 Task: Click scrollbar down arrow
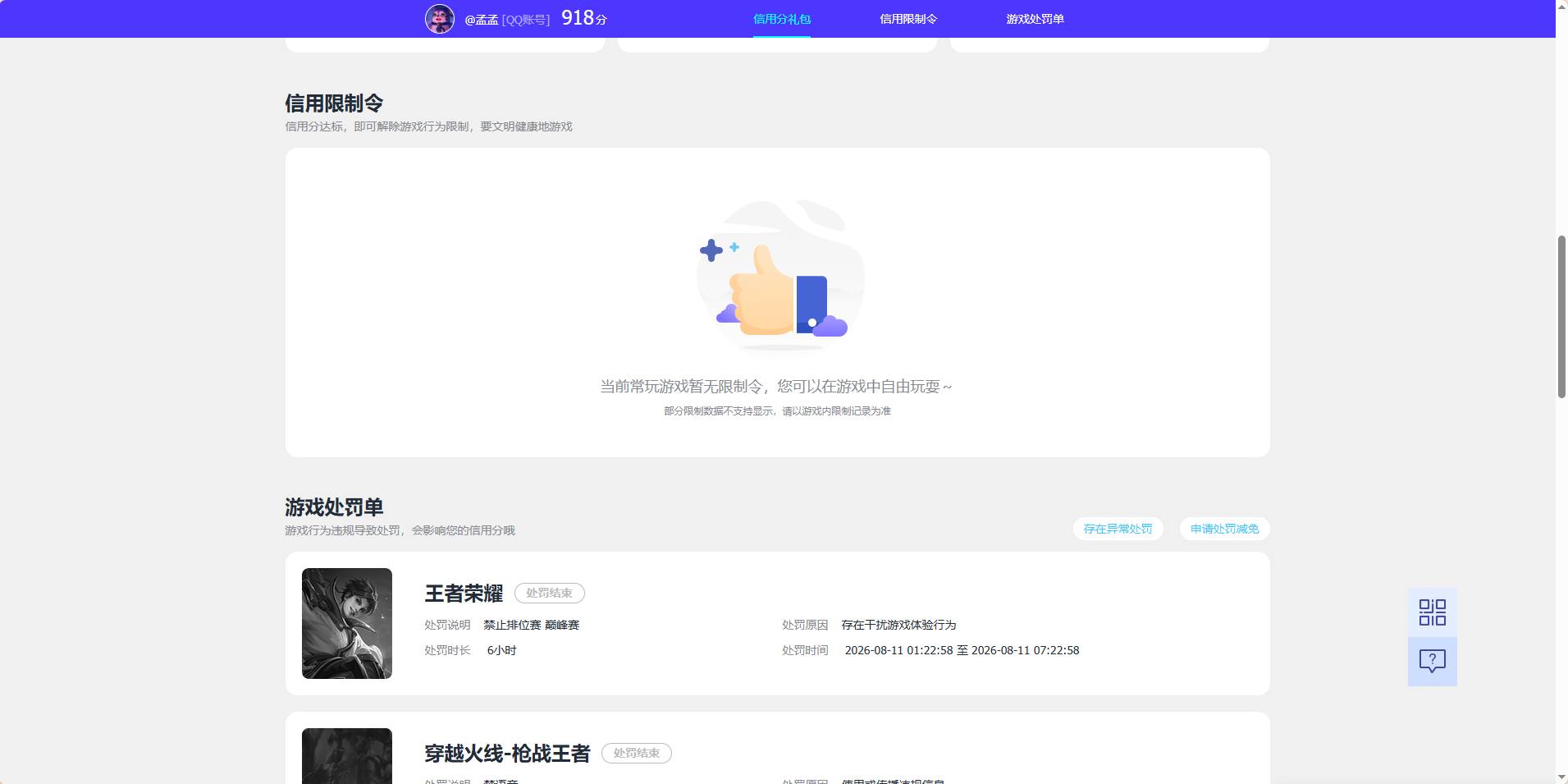tap(1561, 777)
